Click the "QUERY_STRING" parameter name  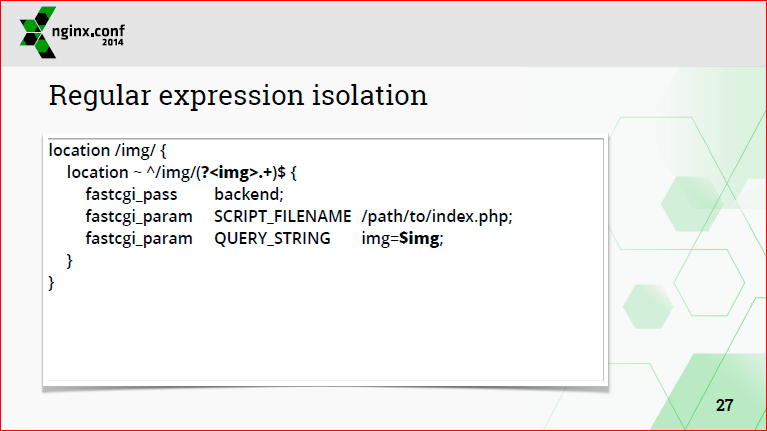[272, 239]
